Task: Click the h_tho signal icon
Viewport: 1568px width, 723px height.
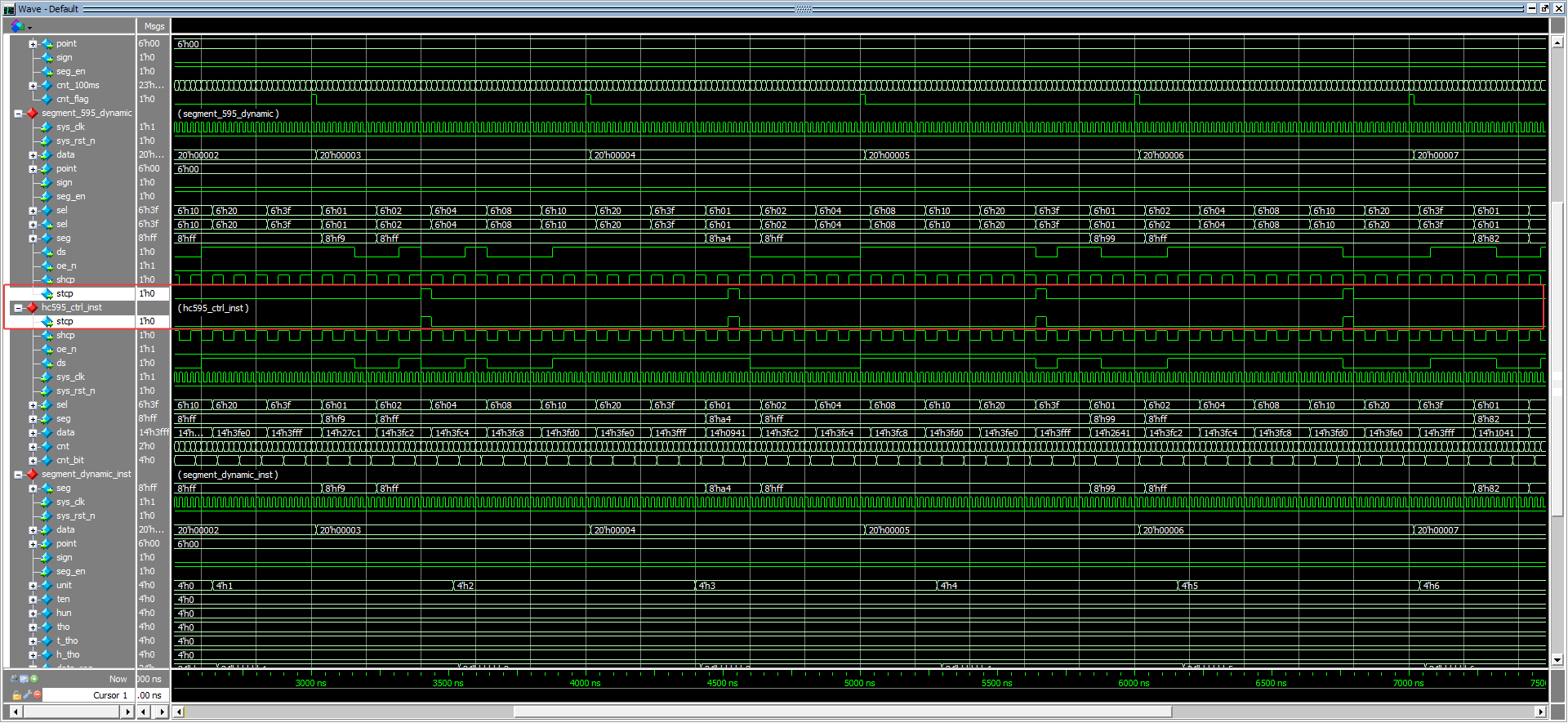Action: 47,654
